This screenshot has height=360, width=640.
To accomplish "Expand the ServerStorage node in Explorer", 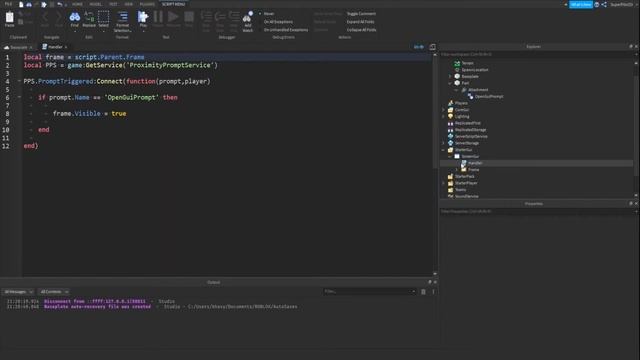I will 444,143.
